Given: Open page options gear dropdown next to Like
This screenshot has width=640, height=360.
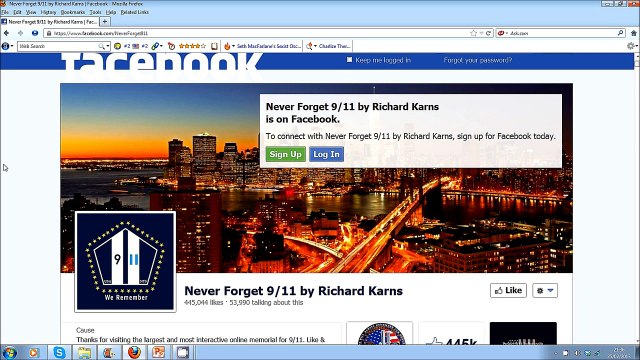Looking at the screenshot, I should pos(545,291).
